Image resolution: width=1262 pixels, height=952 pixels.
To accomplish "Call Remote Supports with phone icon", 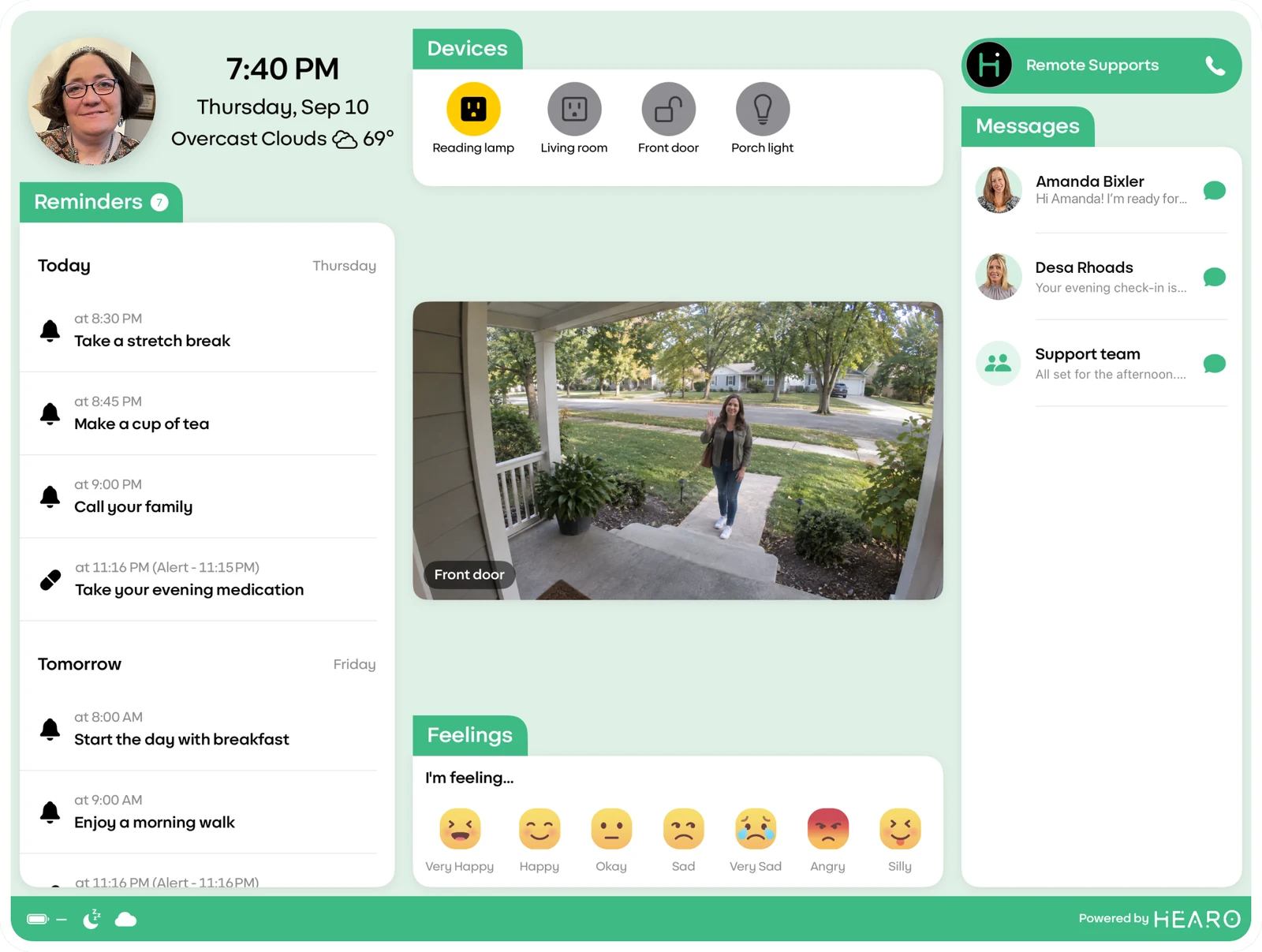I will point(1215,65).
